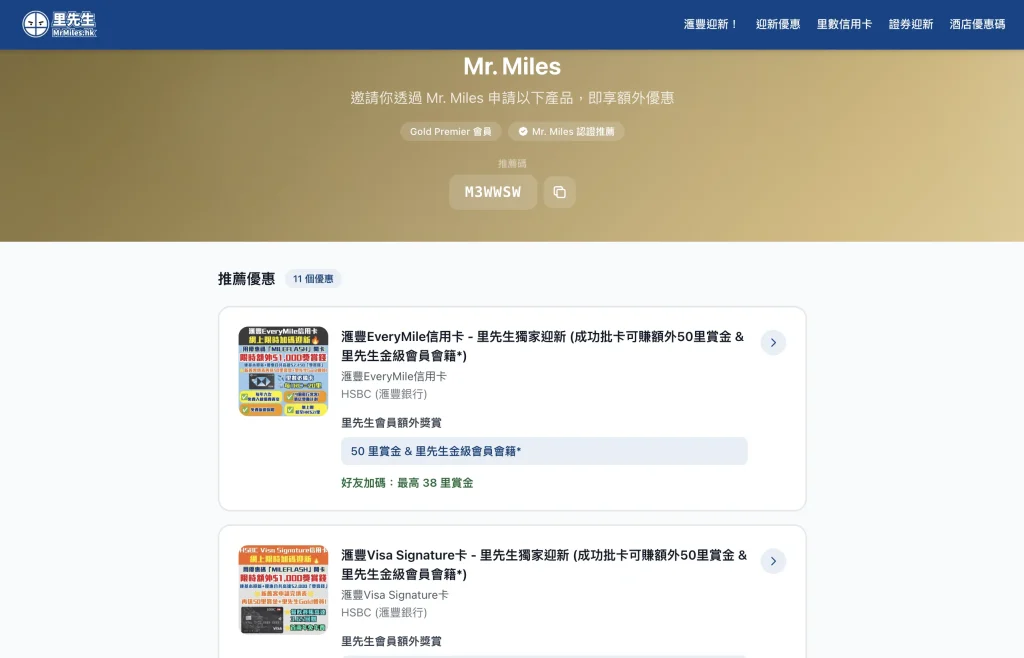
Task: Click the 推薦優惠 section heading
Action: pyautogui.click(x=246, y=279)
